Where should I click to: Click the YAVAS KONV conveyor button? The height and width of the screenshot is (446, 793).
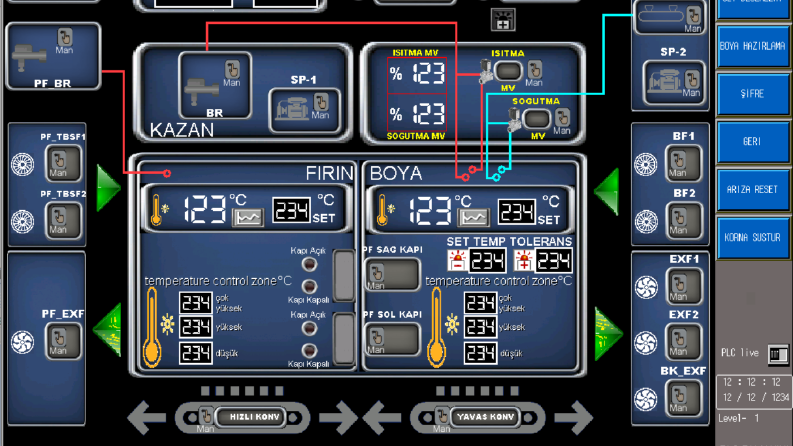[x=486, y=417]
